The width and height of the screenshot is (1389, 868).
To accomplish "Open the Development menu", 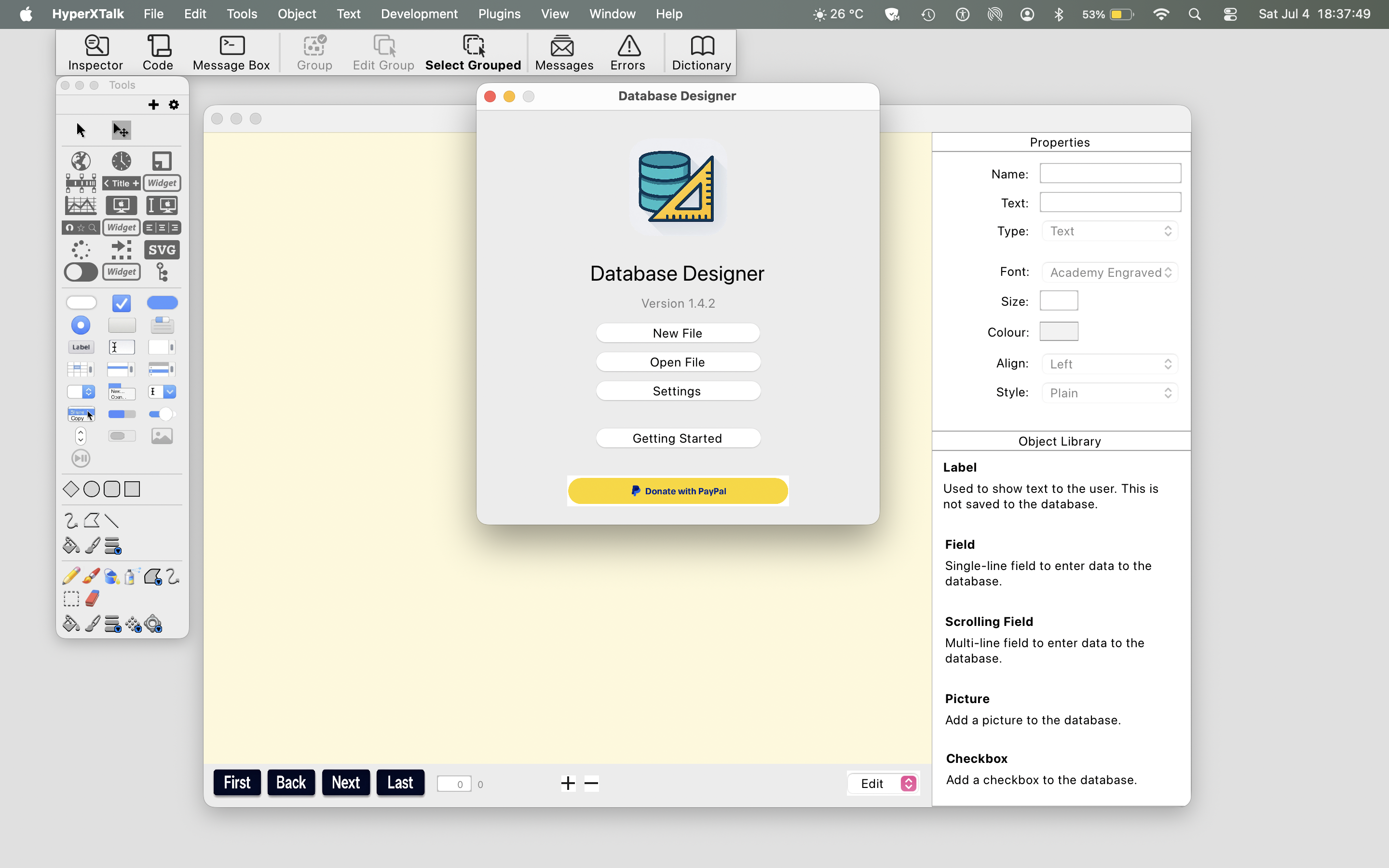I will click(x=419, y=14).
